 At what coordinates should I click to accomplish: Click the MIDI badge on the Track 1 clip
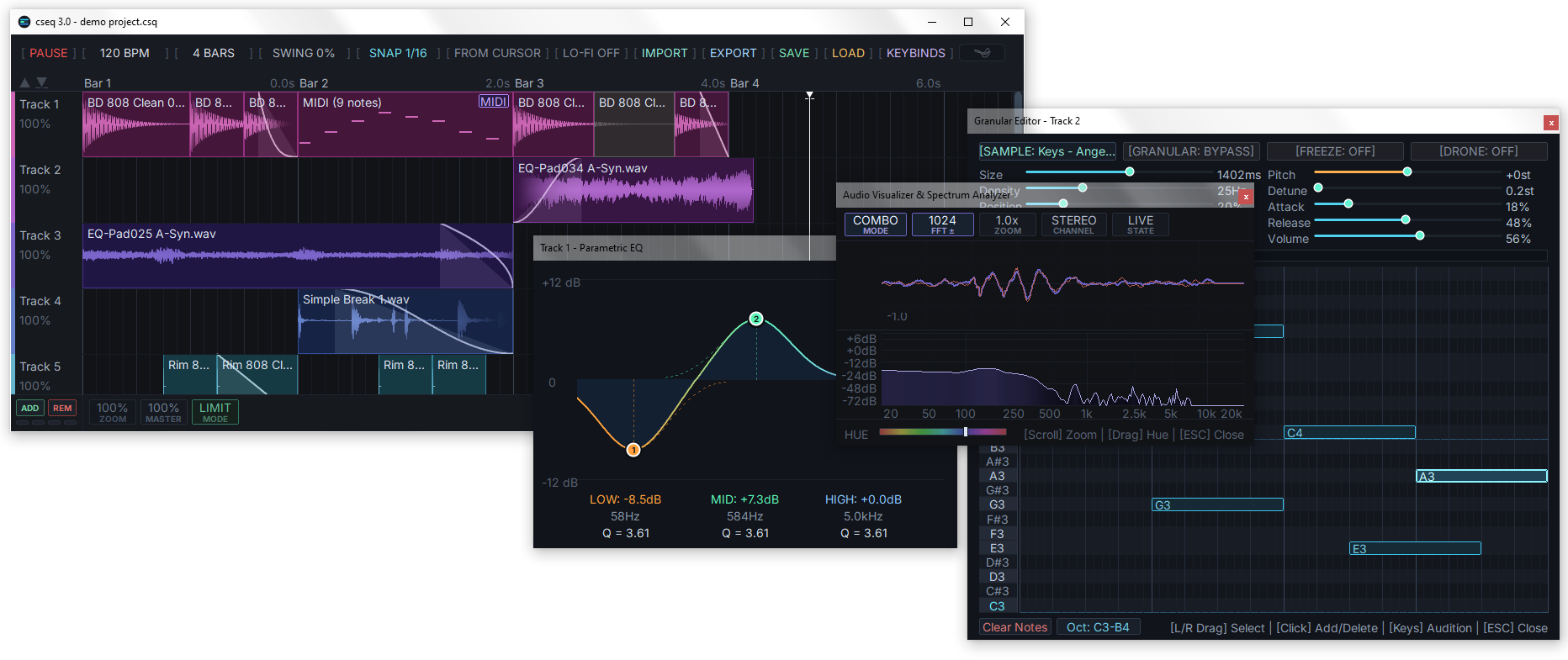click(494, 102)
